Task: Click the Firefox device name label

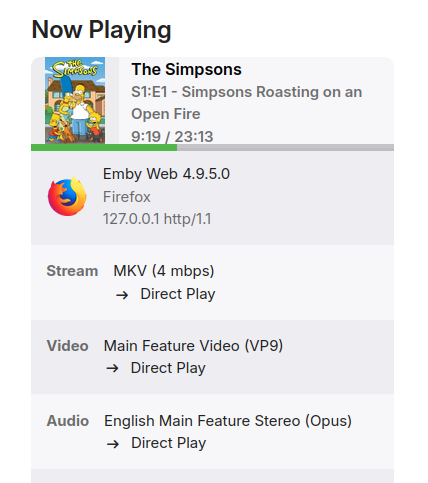Action: (x=127, y=197)
